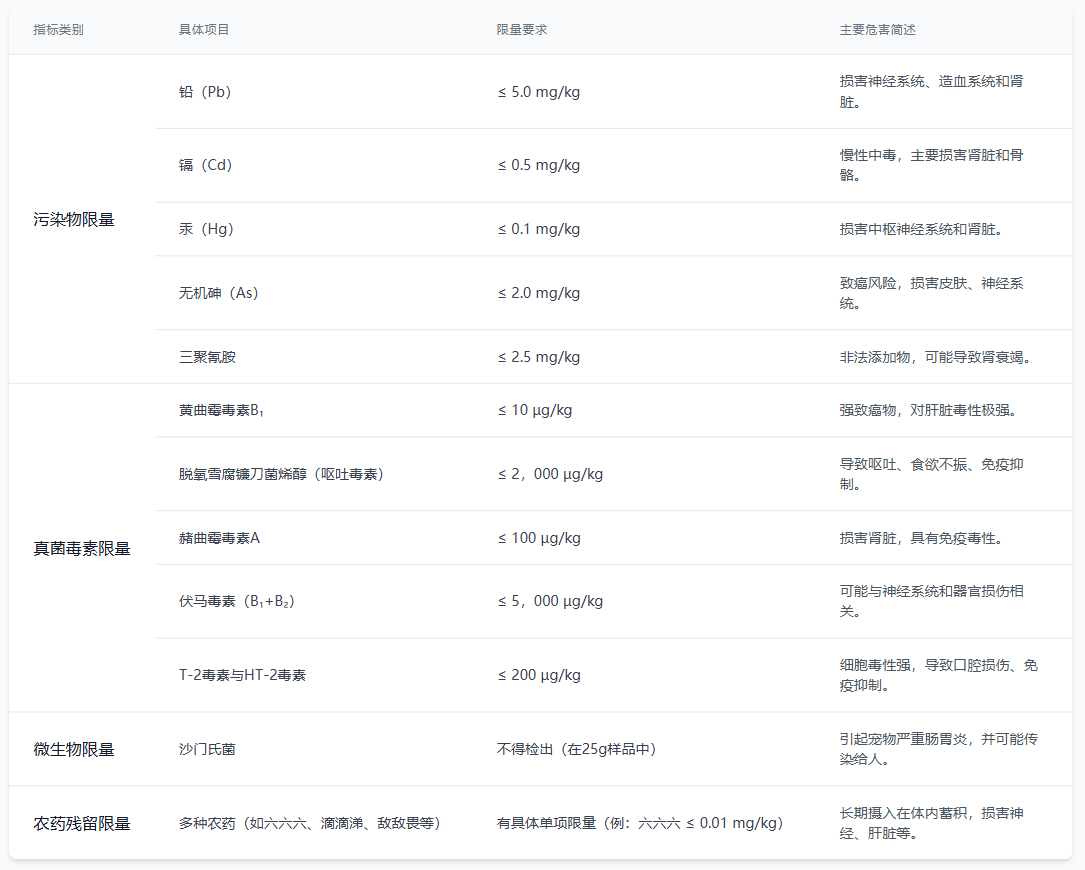Viewport: 1085px width, 870px height.
Task: Click the 无机砷（As）item cell
Action: tap(219, 293)
